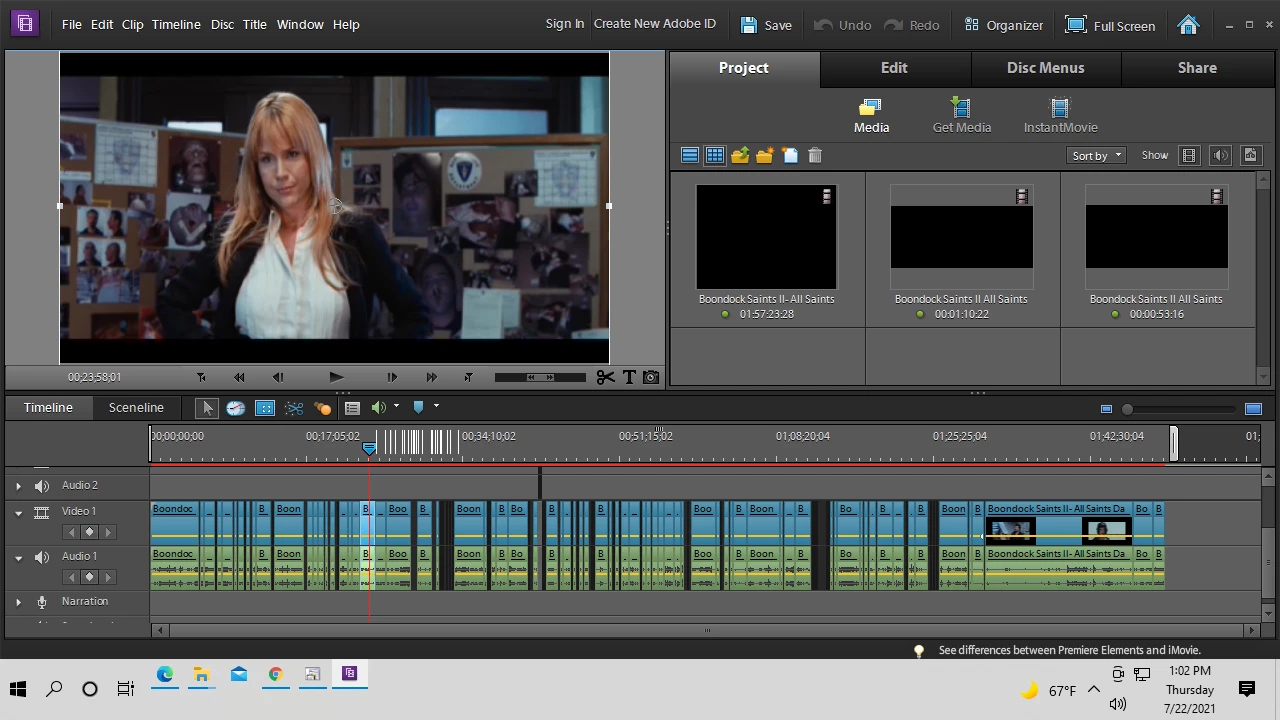Viewport: 1280px width, 720px height.
Task: Collapse the Video 1 track
Action: (18, 512)
